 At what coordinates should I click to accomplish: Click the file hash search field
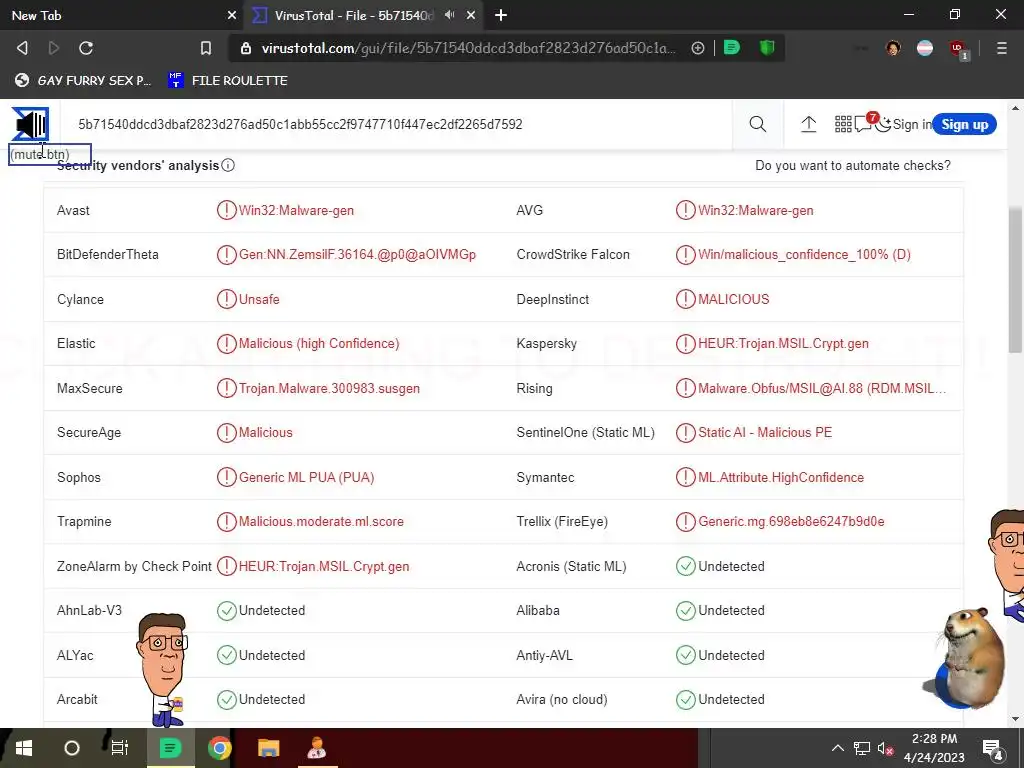(398, 124)
